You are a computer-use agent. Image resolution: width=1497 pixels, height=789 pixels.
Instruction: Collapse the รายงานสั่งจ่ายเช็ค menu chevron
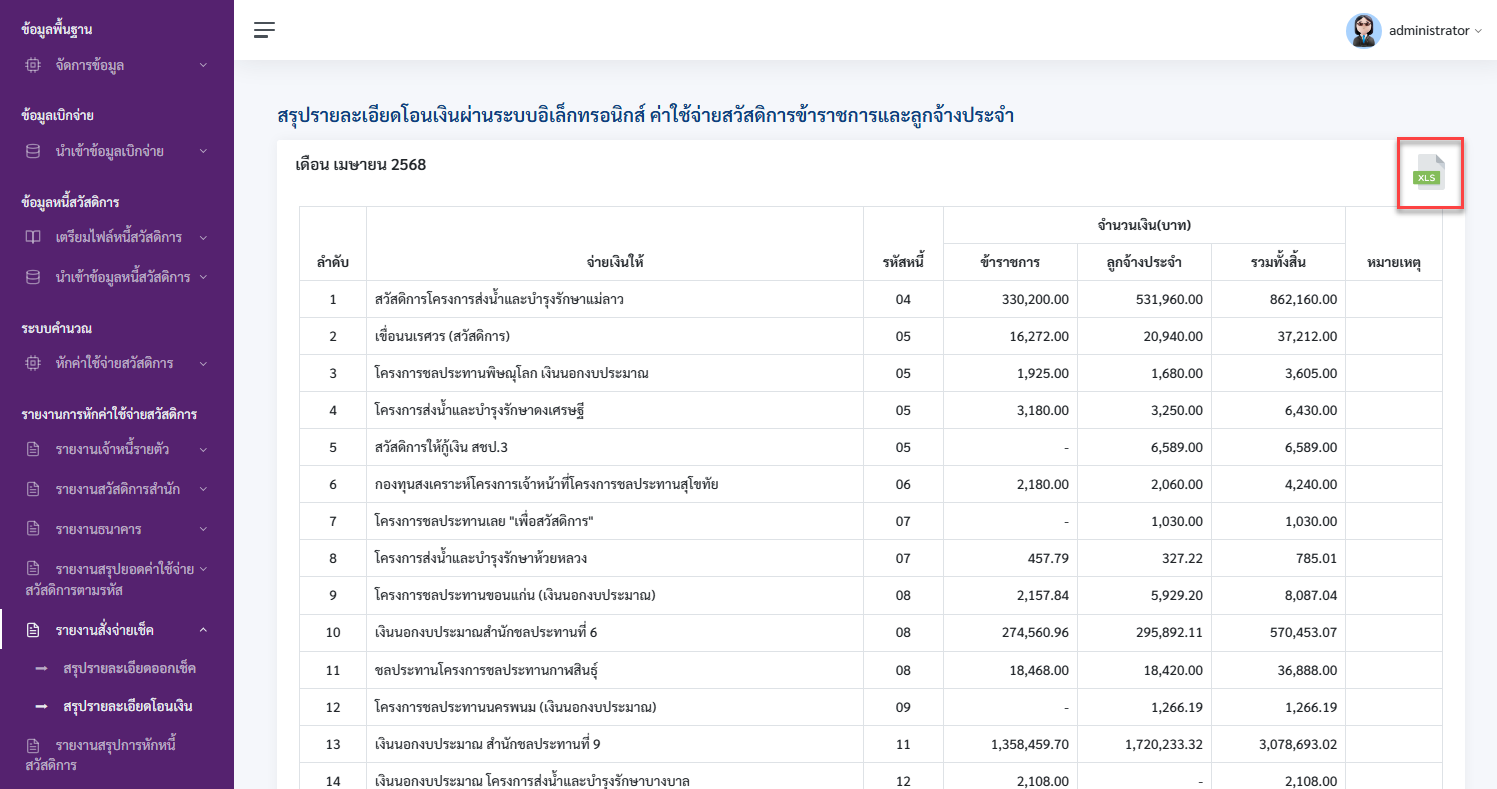point(203,630)
